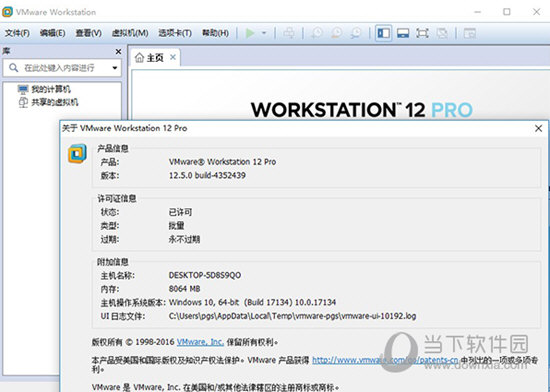Click the take snapshot toolbar icon
Image resolution: width=550 pixels, height=392 pixels.
click(x=317, y=33)
